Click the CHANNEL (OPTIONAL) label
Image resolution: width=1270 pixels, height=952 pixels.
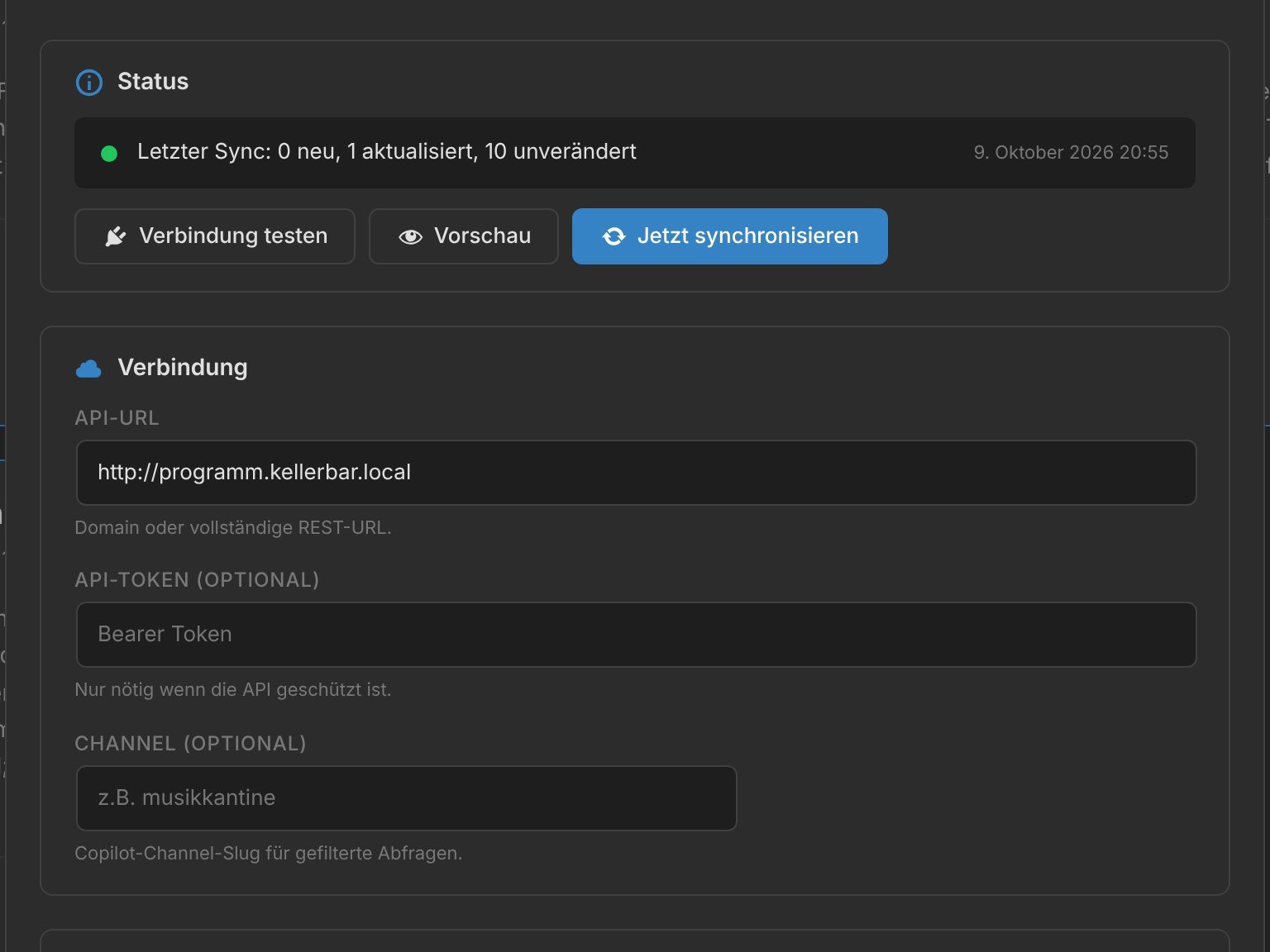click(190, 744)
